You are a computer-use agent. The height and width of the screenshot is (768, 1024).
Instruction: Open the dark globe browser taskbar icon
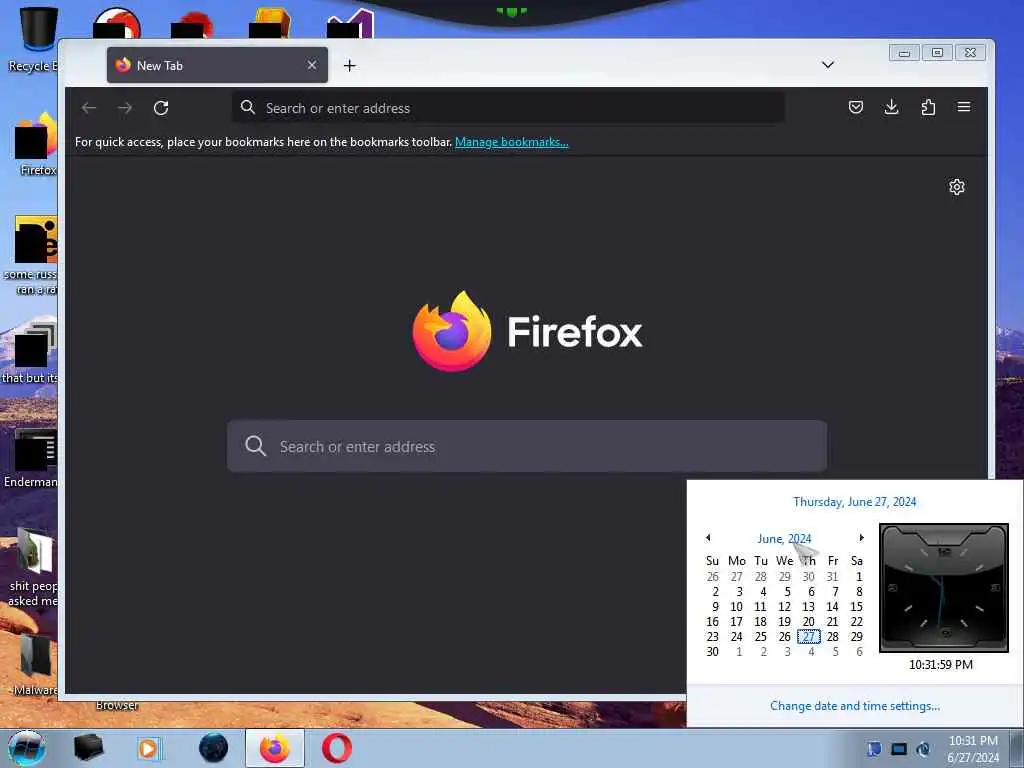pos(214,748)
